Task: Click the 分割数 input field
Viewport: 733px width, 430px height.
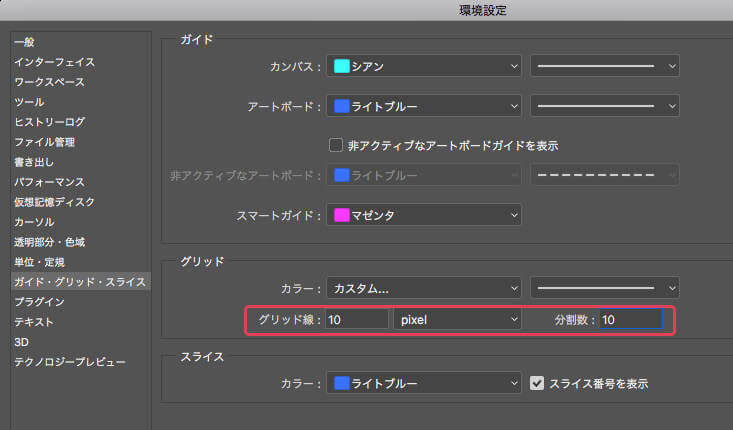Action: (x=631, y=320)
